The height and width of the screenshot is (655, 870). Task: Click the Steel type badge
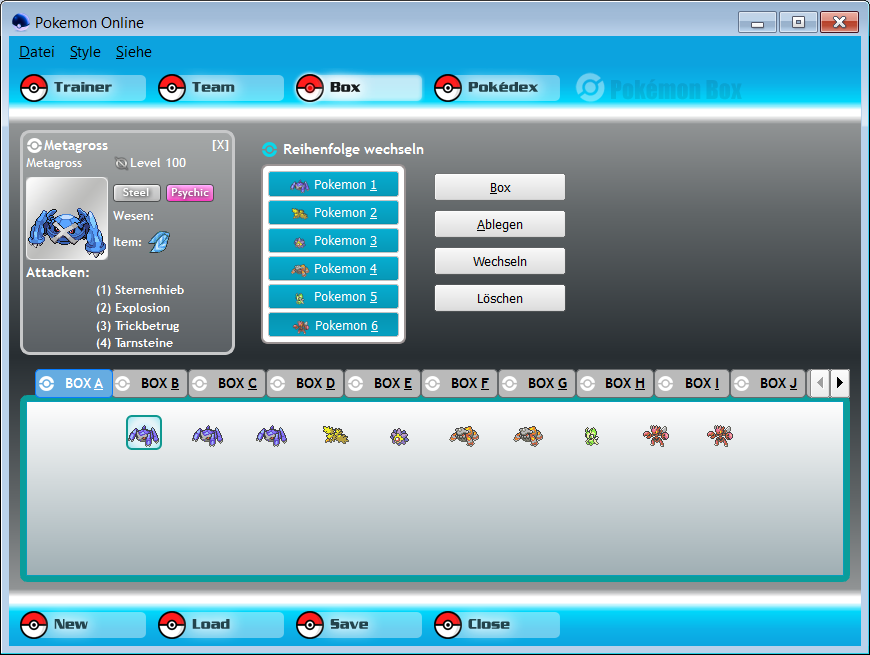coord(136,192)
